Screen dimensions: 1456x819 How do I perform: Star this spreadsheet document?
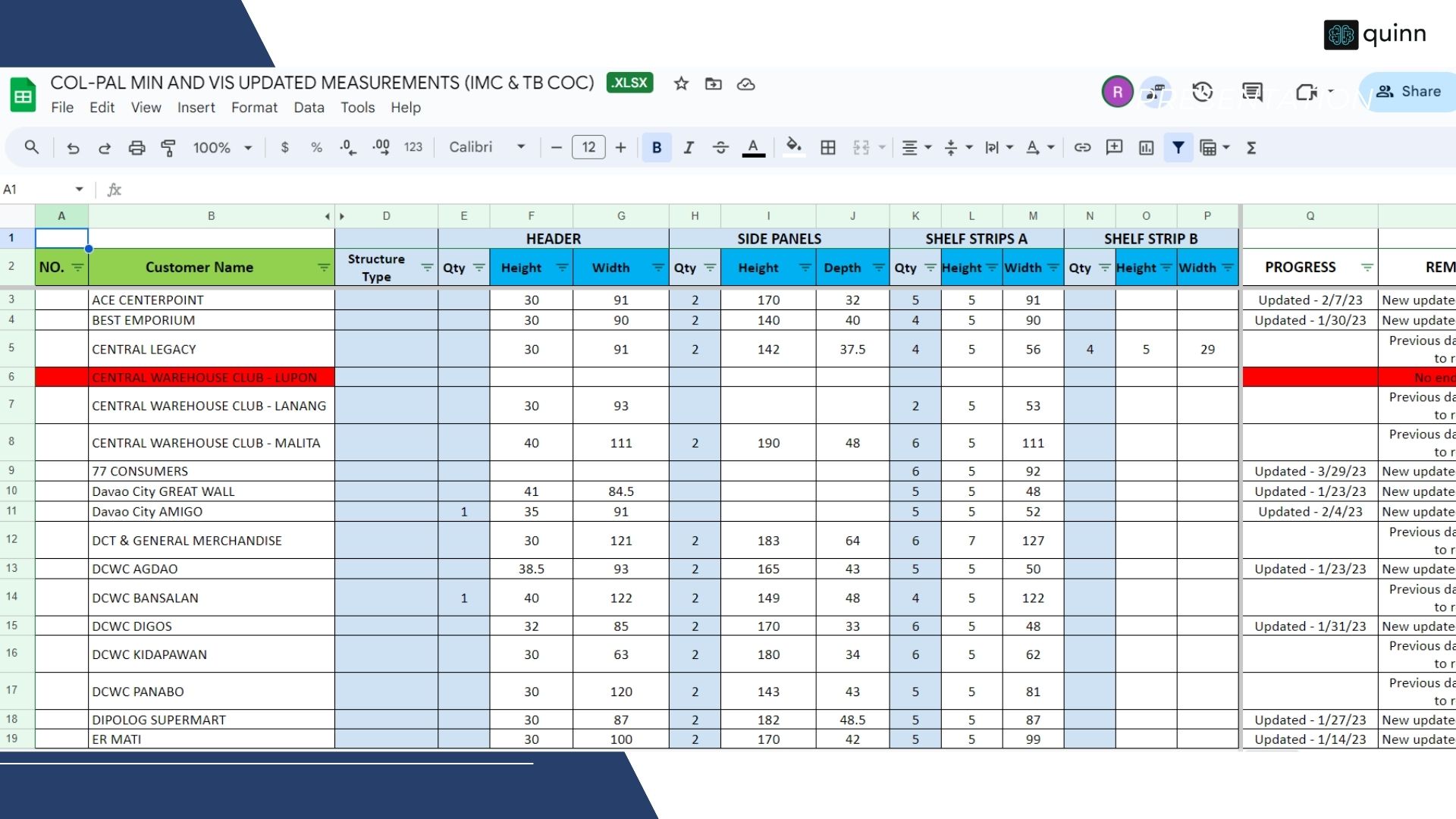point(681,83)
